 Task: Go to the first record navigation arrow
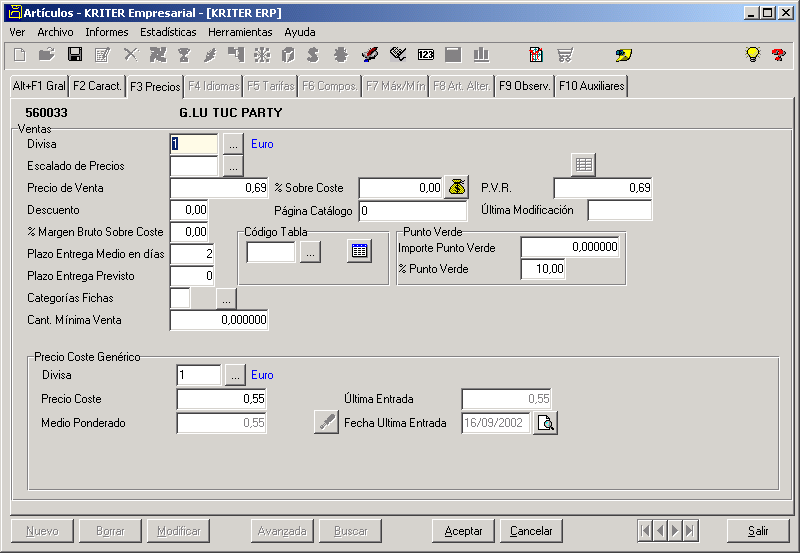click(645, 531)
